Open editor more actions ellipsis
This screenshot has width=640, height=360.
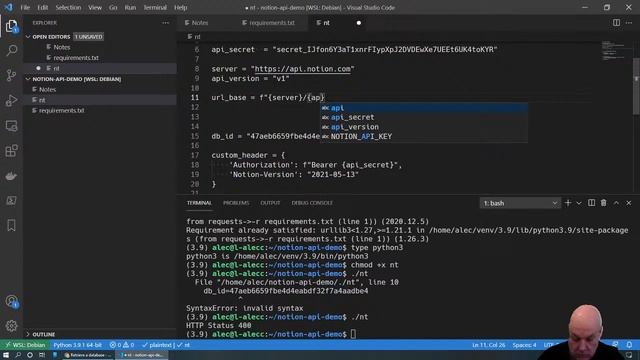(x=629, y=23)
